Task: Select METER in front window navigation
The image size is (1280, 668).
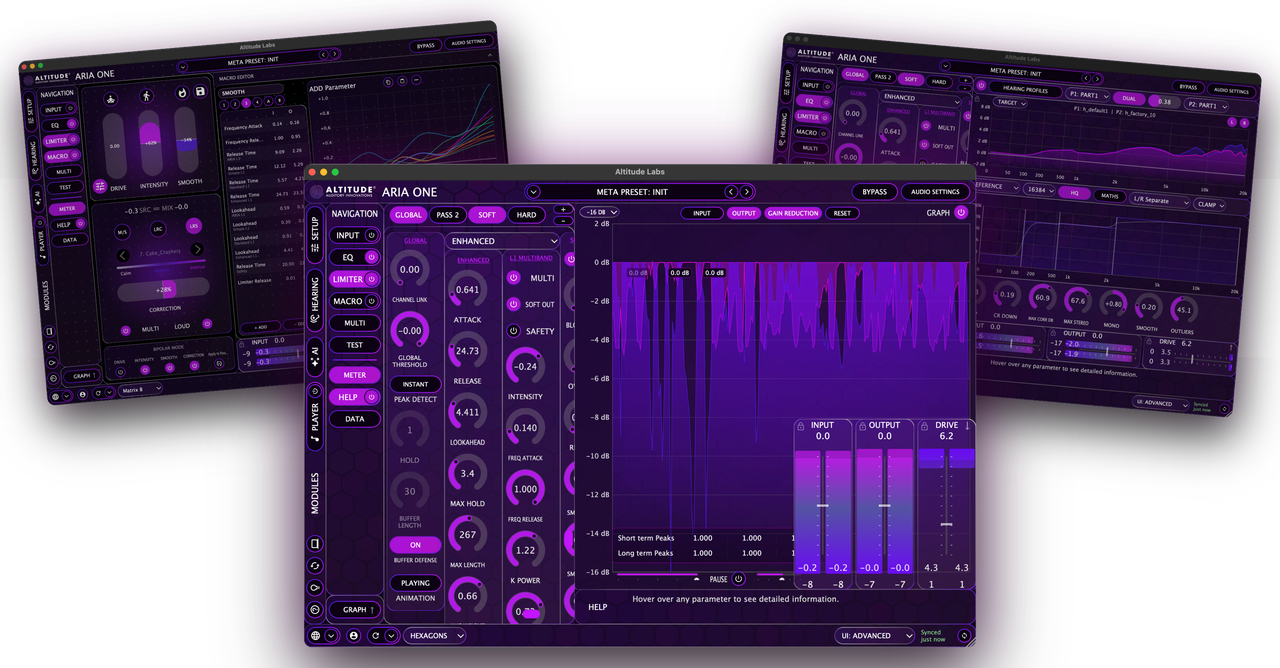Action: coord(355,375)
